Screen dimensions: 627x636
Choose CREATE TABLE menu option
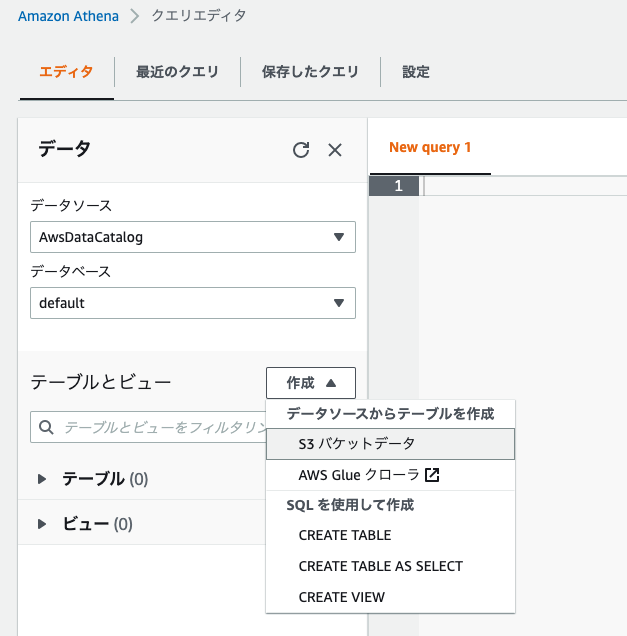(x=390, y=535)
